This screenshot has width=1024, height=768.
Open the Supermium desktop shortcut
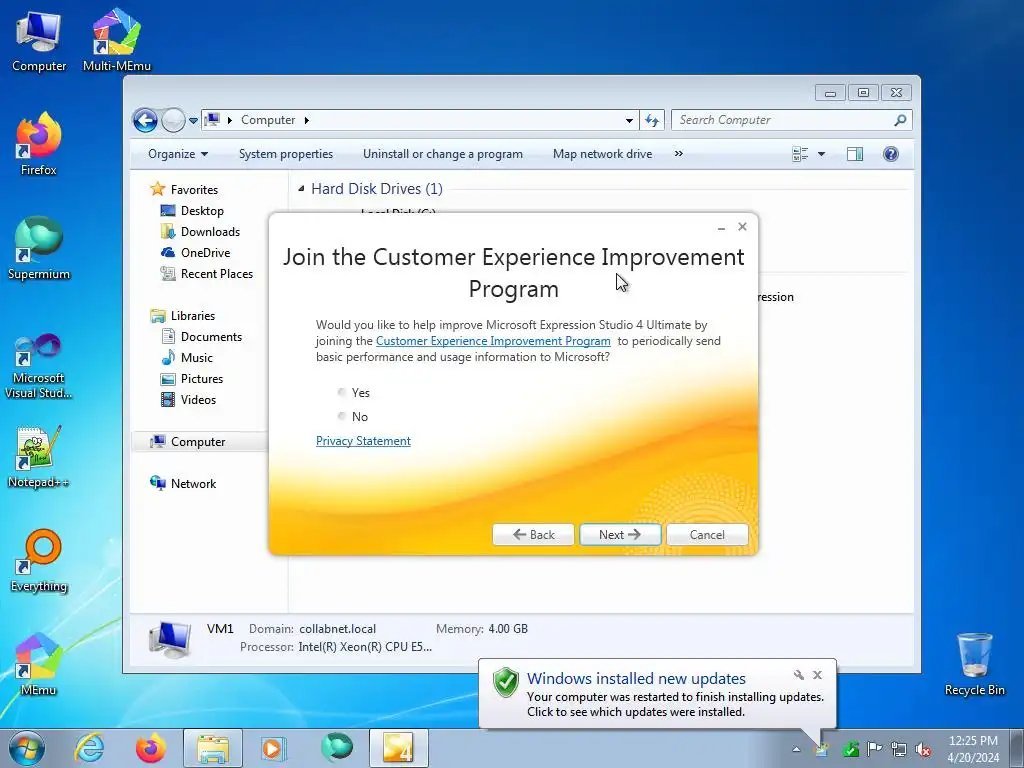point(39,249)
